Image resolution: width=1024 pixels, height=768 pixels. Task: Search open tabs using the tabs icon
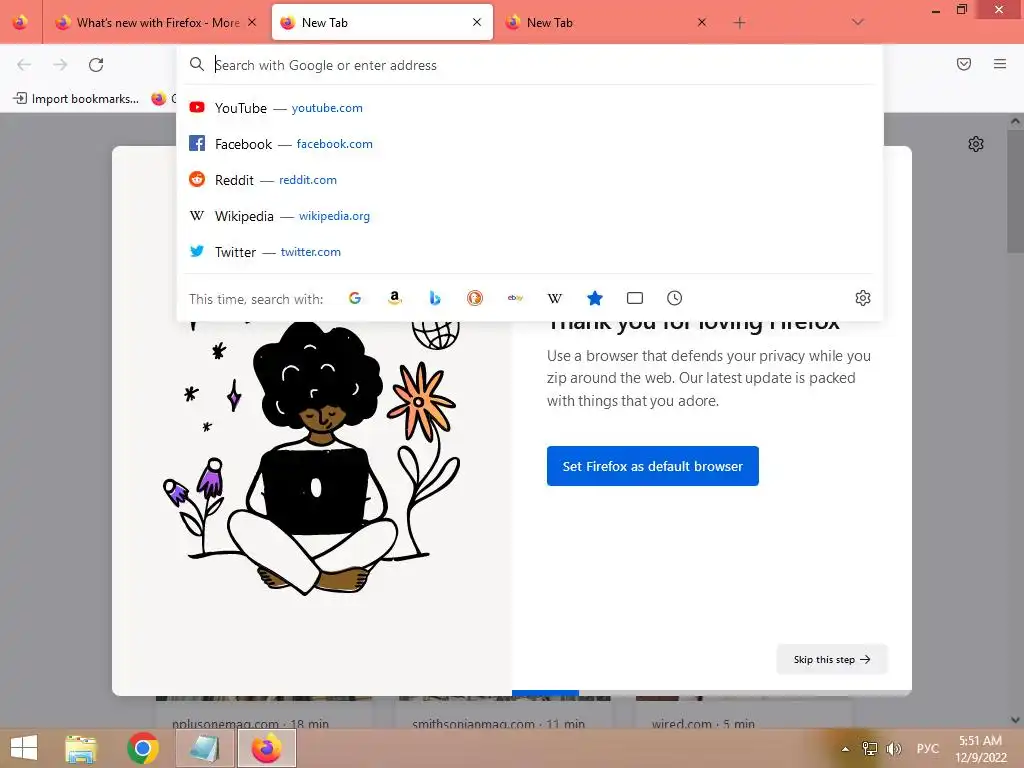pos(635,298)
